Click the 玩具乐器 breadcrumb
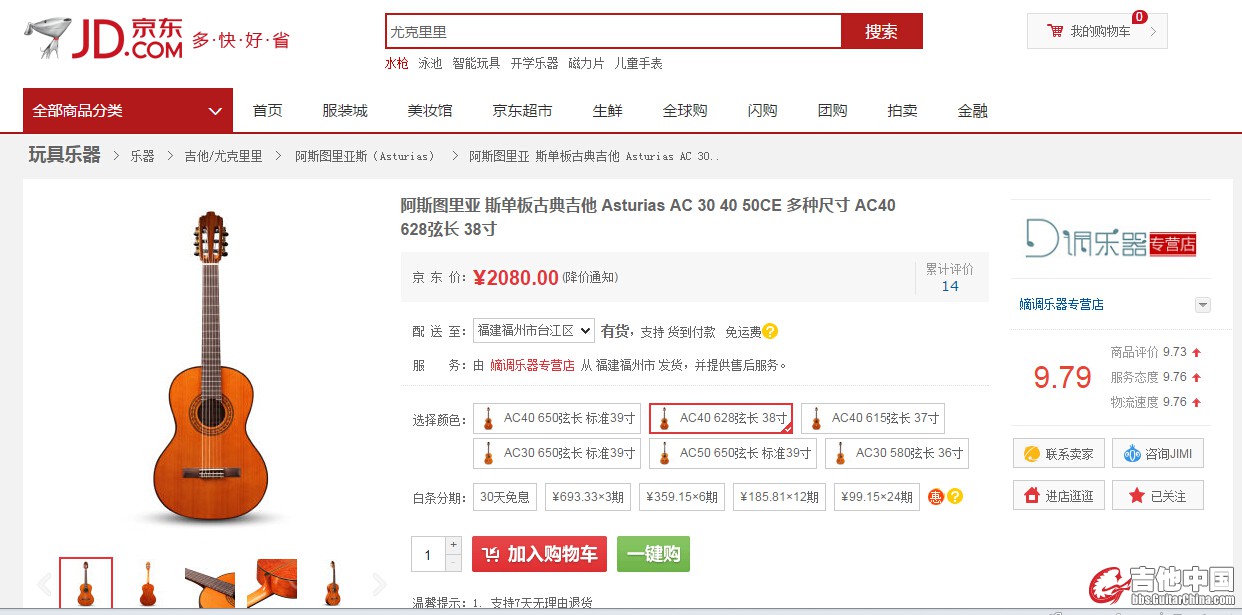This screenshot has height=615, width=1242. (x=64, y=155)
